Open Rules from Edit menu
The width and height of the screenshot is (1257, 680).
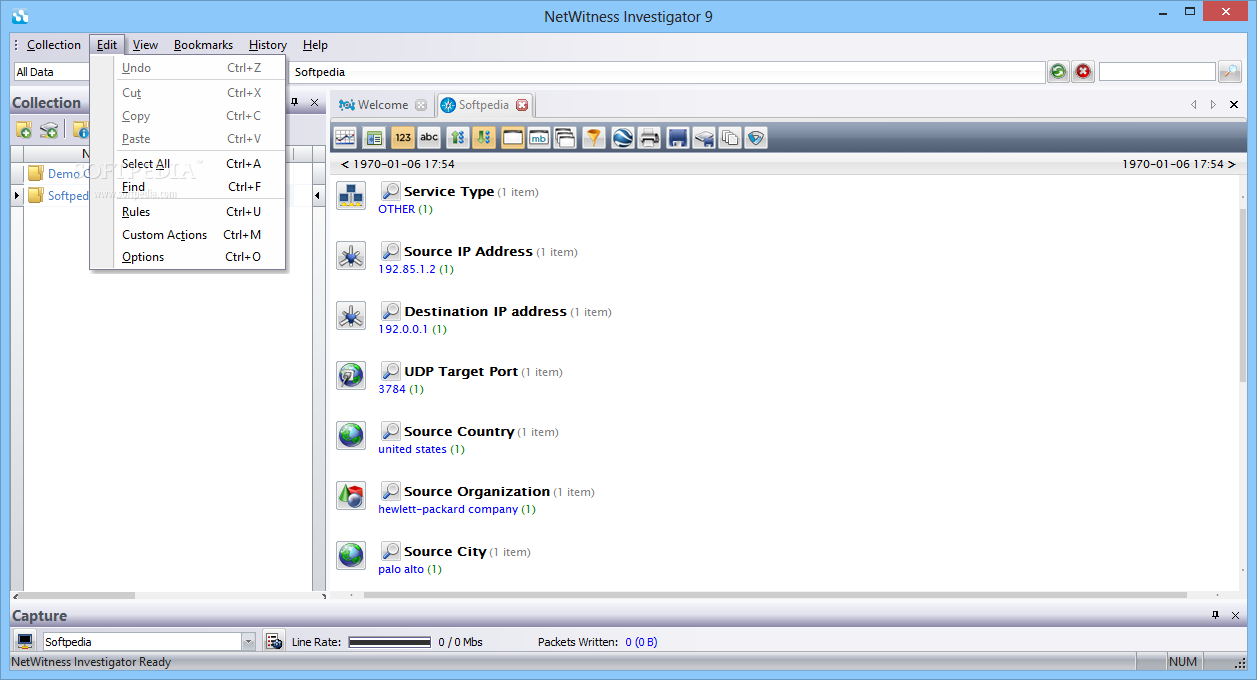[188, 212]
